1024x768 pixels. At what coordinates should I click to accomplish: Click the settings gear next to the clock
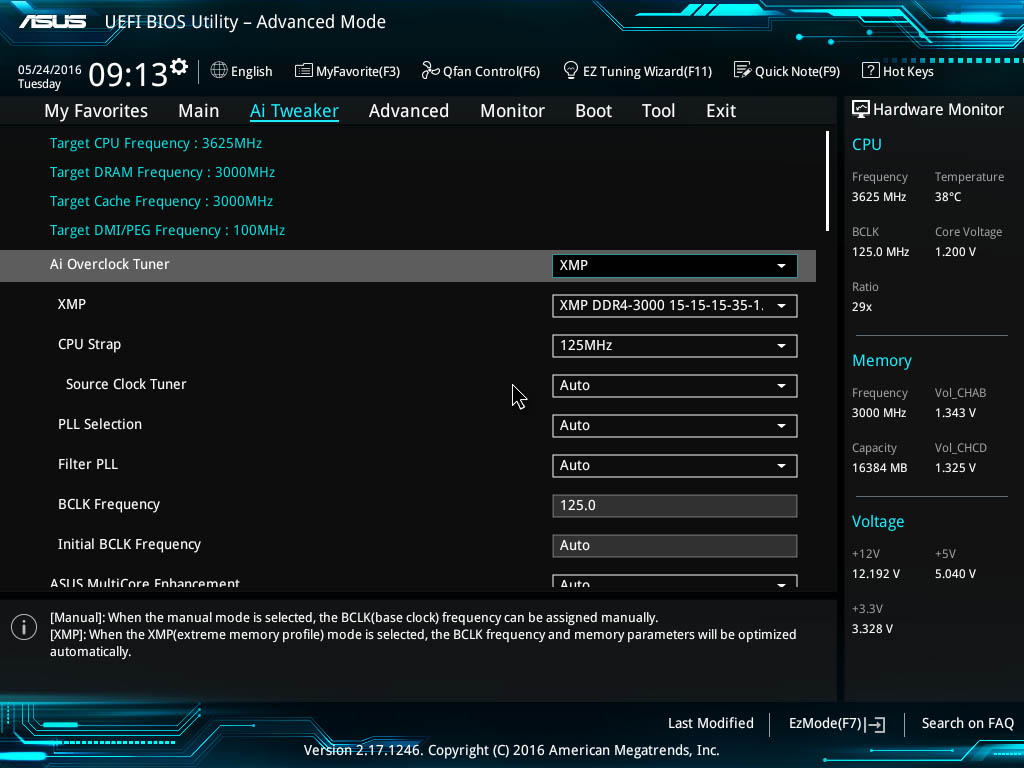[179, 67]
